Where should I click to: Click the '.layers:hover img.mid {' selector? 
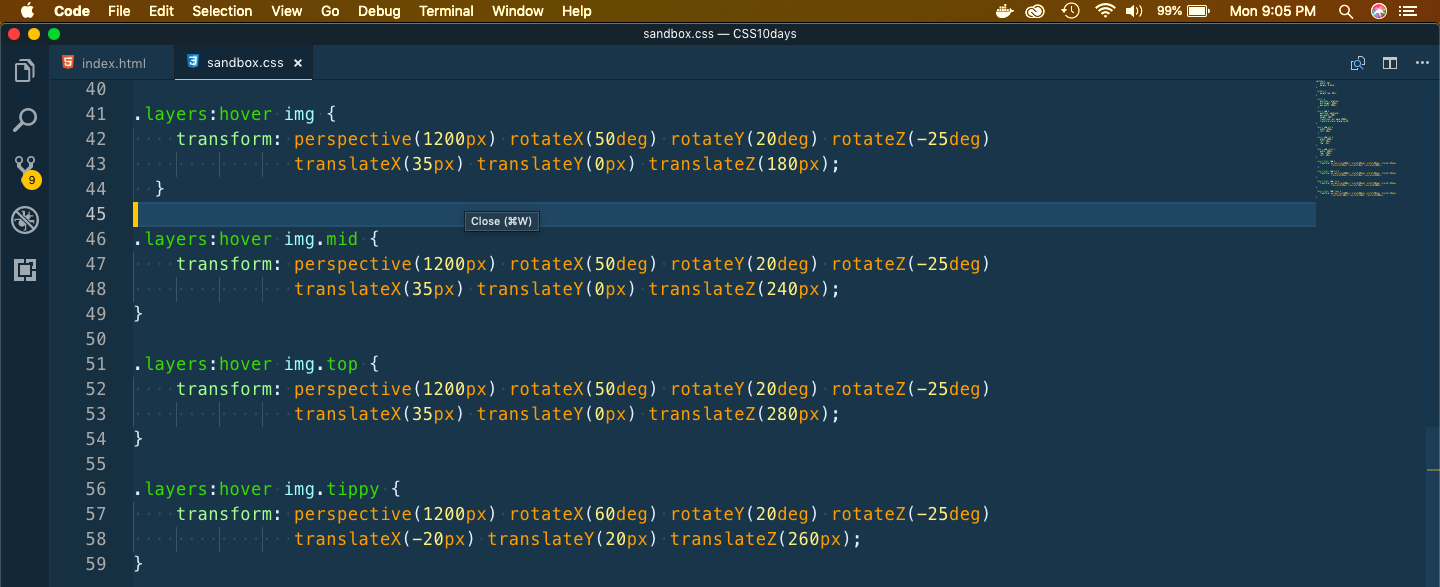tap(257, 239)
